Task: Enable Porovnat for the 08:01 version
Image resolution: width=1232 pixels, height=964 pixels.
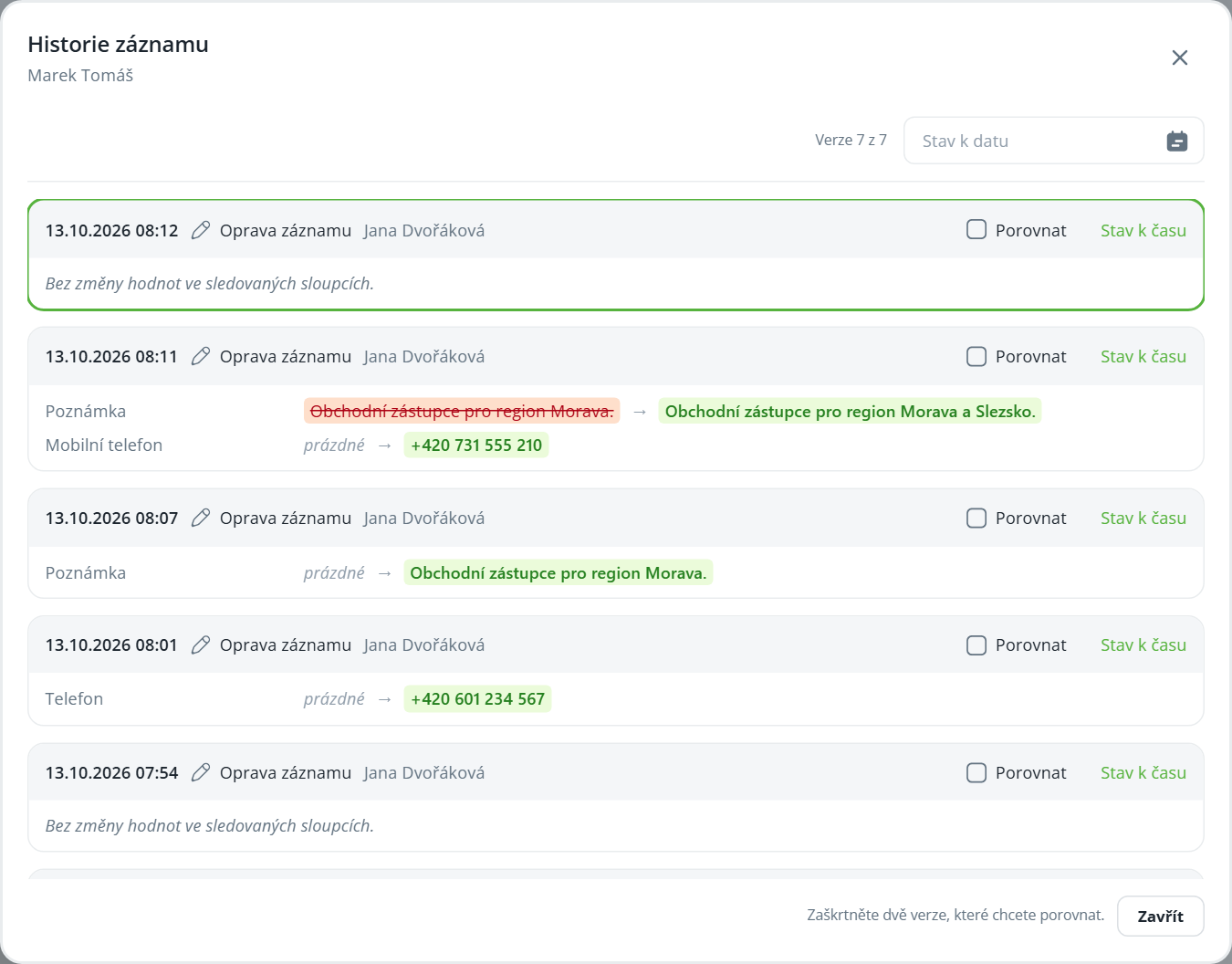Action: 976,644
